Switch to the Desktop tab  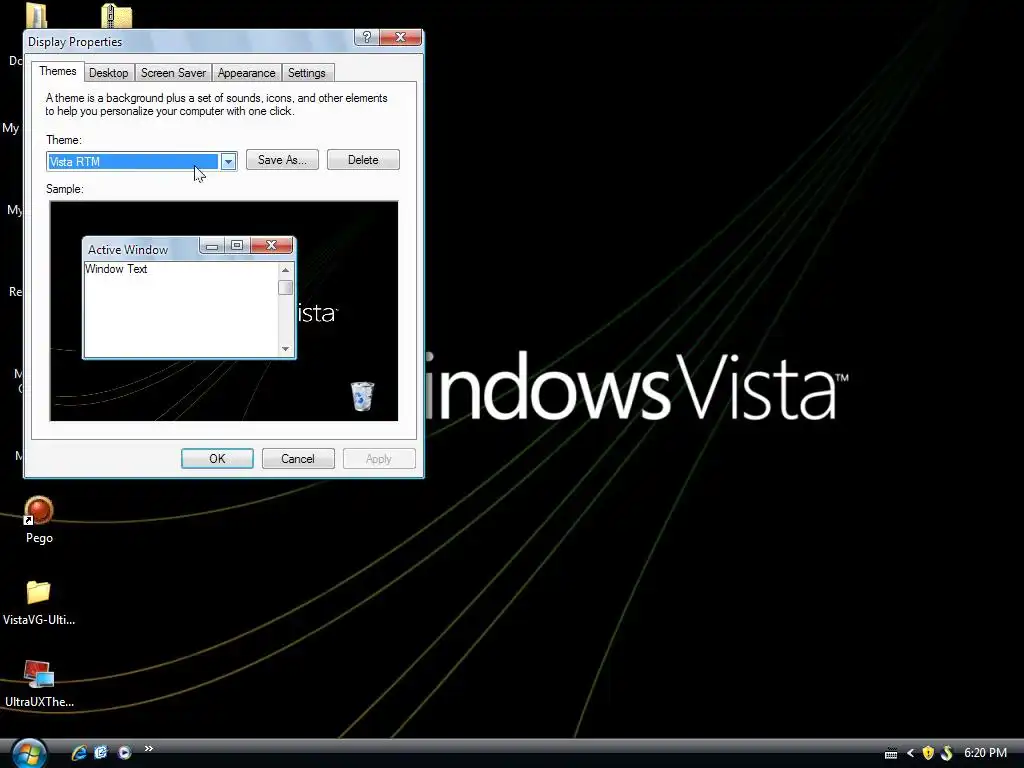point(108,73)
